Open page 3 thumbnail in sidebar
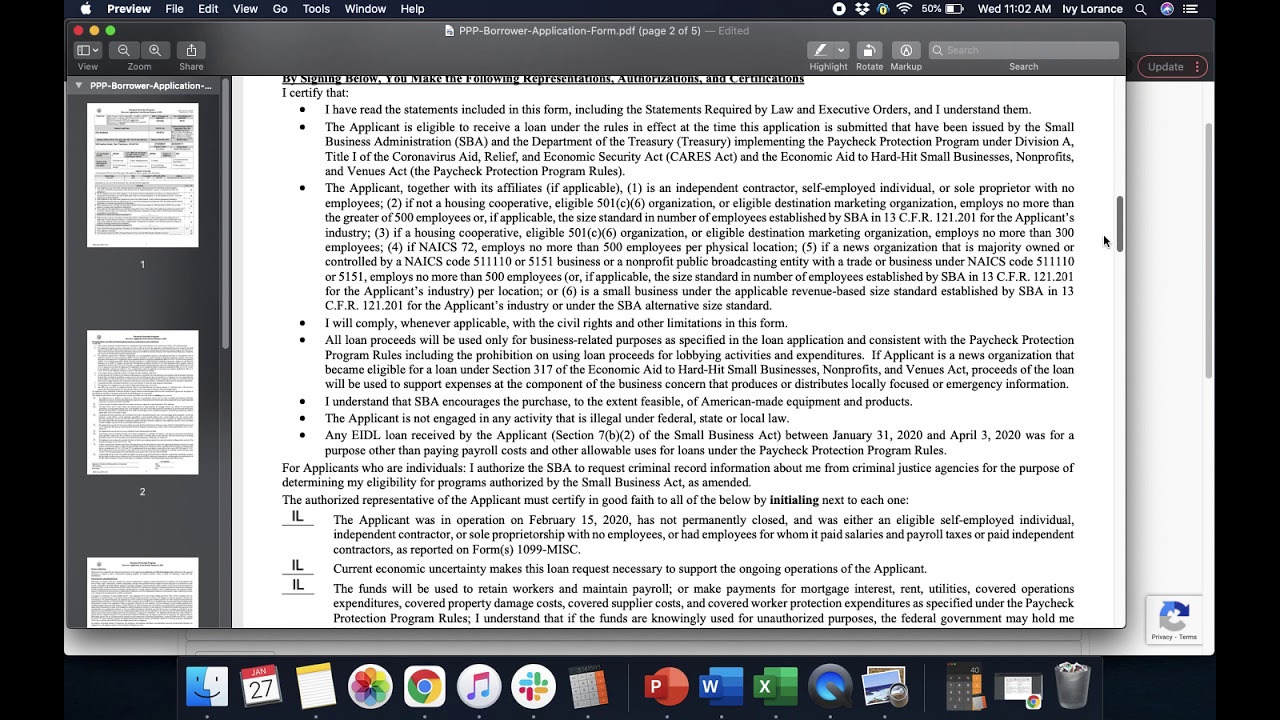 (143, 592)
